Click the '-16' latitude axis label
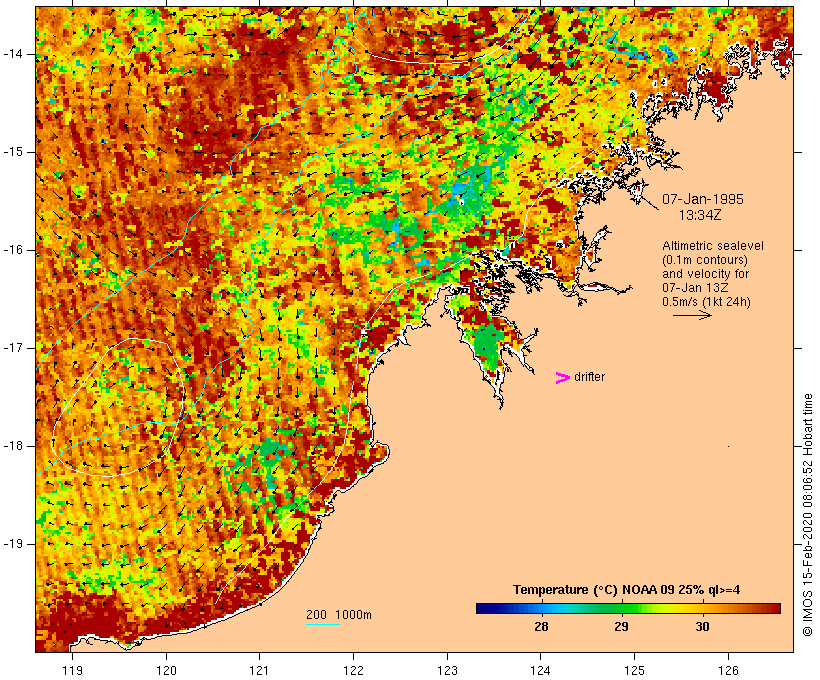The height and width of the screenshot is (680, 820). coord(13,250)
